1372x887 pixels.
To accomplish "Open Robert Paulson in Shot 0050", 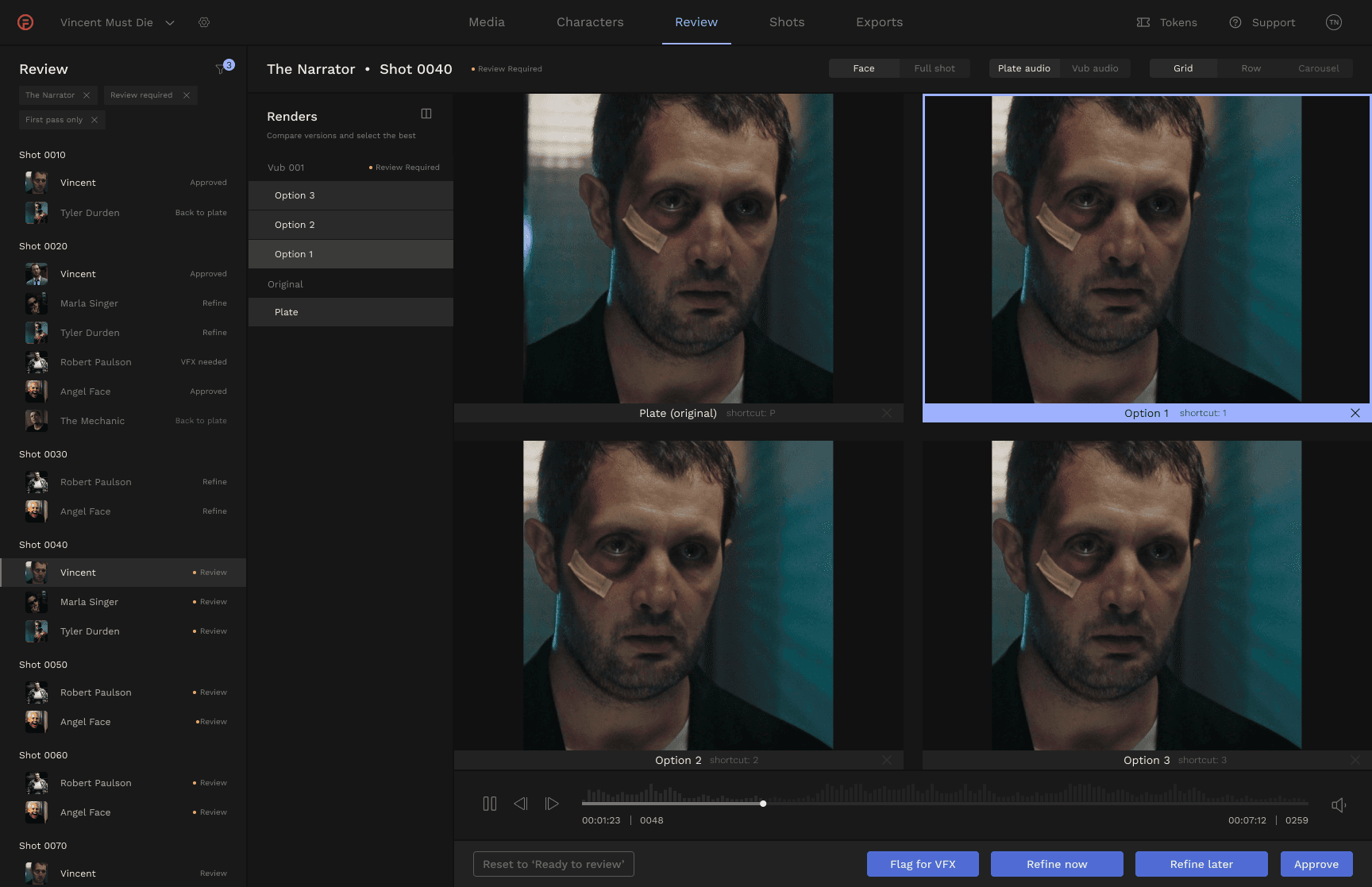I will (123, 692).
